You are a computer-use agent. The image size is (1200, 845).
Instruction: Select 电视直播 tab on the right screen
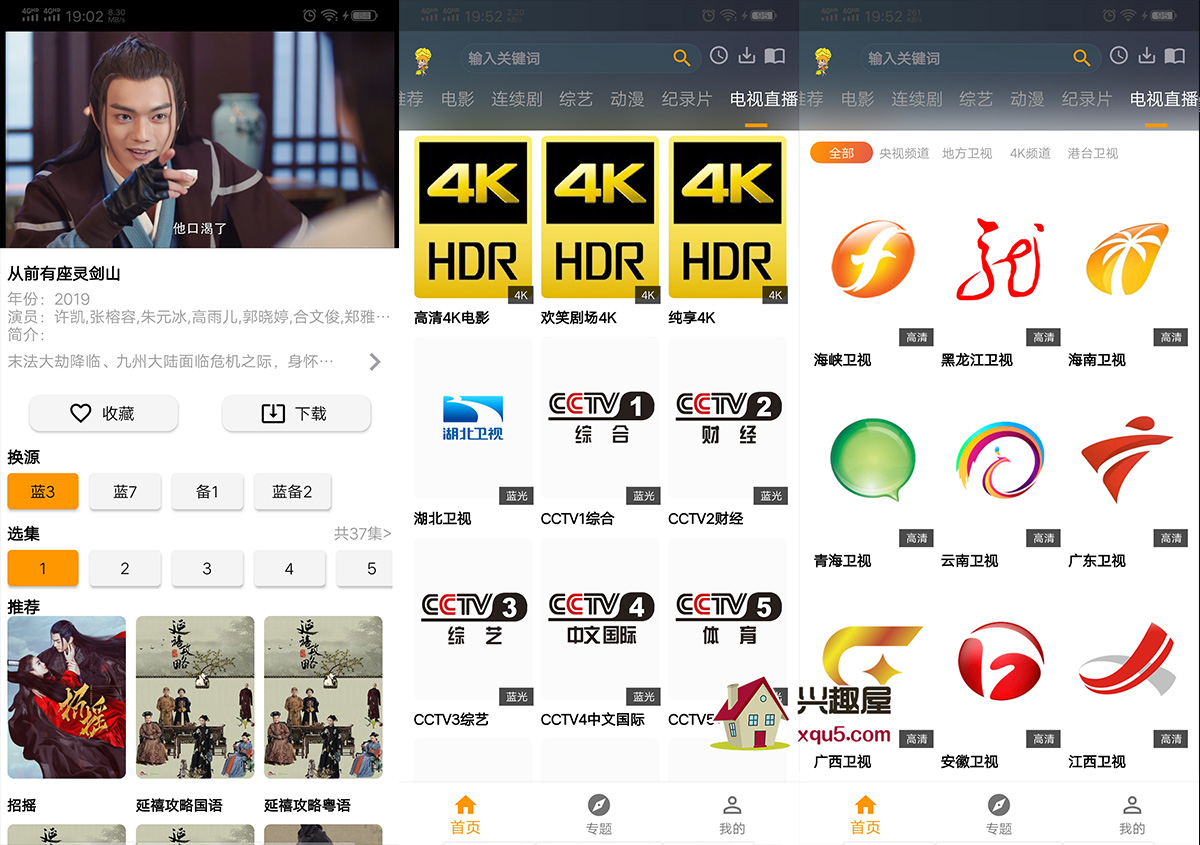coord(1164,99)
